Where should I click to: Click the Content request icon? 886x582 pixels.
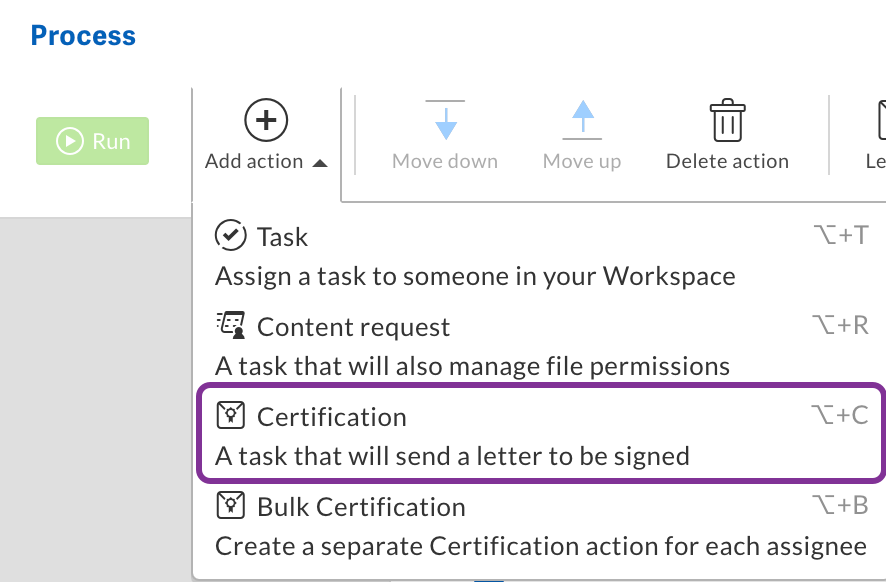(x=231, y=326)
